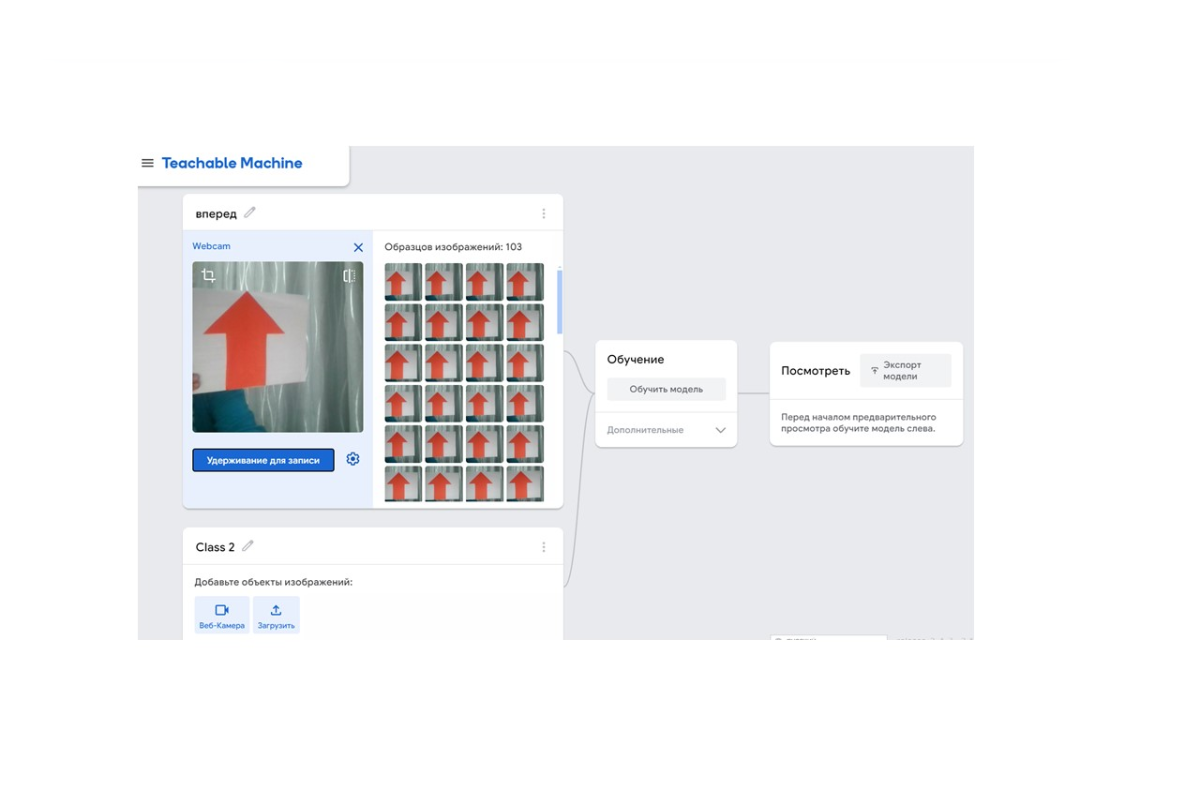Close the Webcam panel with the X icon
This screenshot has height=800, width=1200.
click(358, 247)
